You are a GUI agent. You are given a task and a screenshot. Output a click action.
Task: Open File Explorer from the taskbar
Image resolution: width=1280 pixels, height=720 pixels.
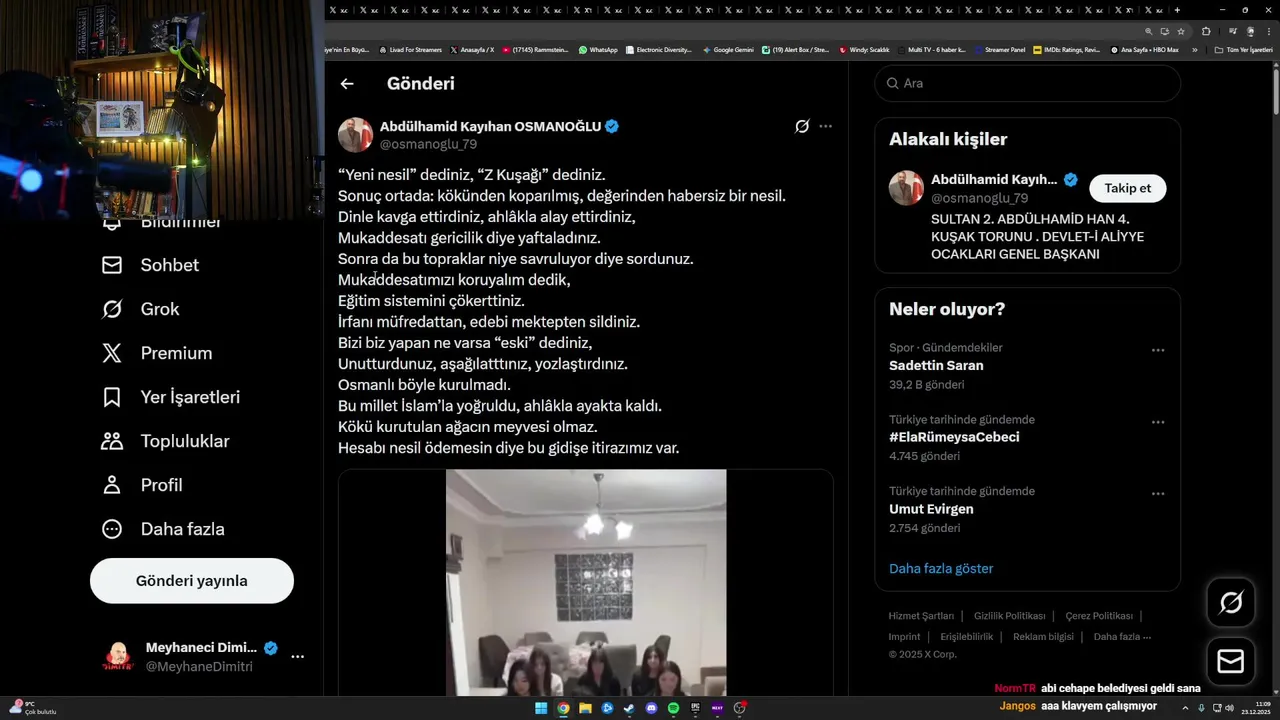tap(585, 708)
